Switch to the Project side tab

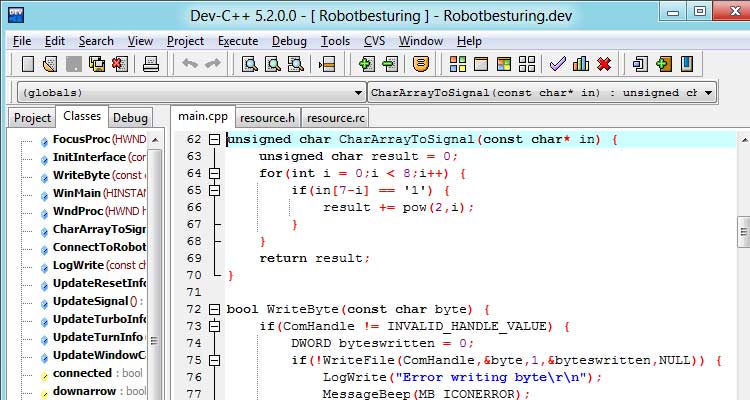32,118
